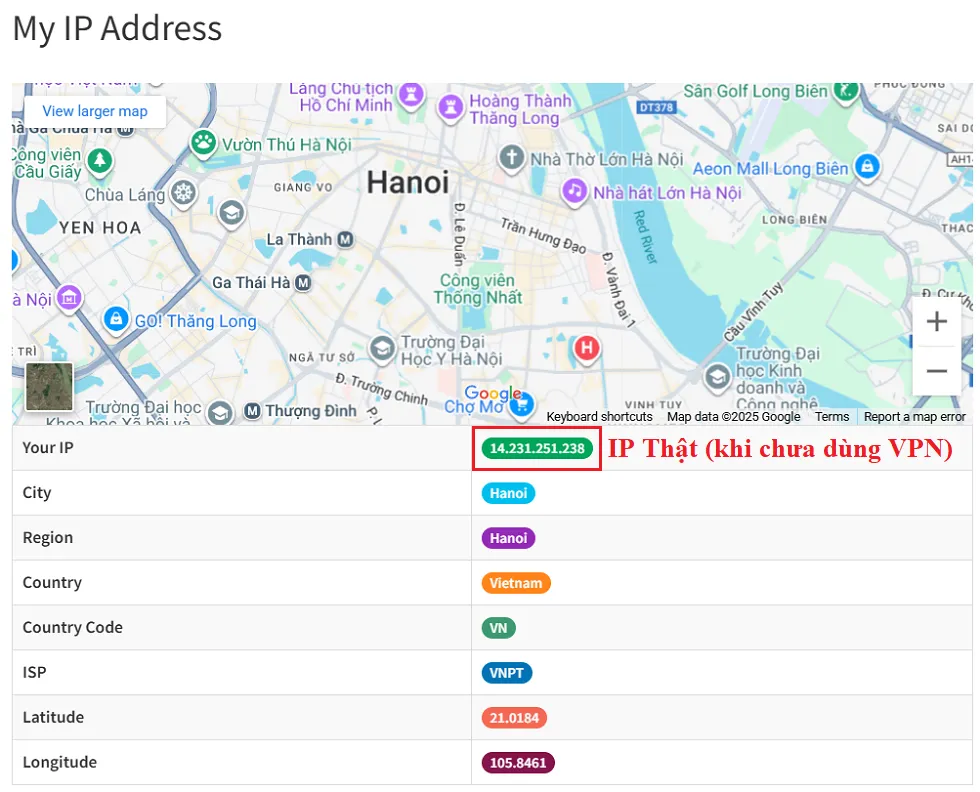Click museum pin at left map edge

tap(69, 298)
